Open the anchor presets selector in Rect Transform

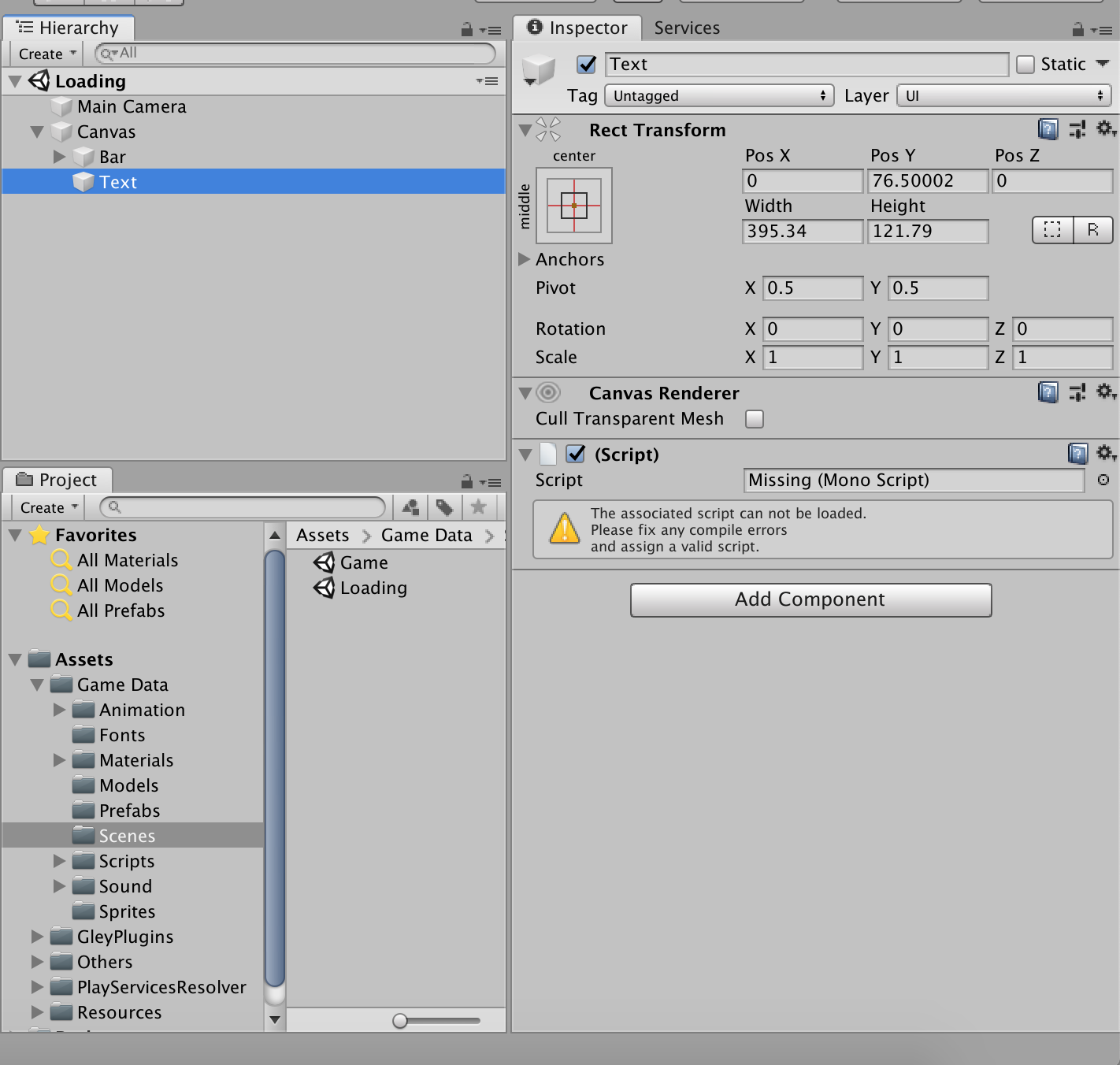[574, 206]
